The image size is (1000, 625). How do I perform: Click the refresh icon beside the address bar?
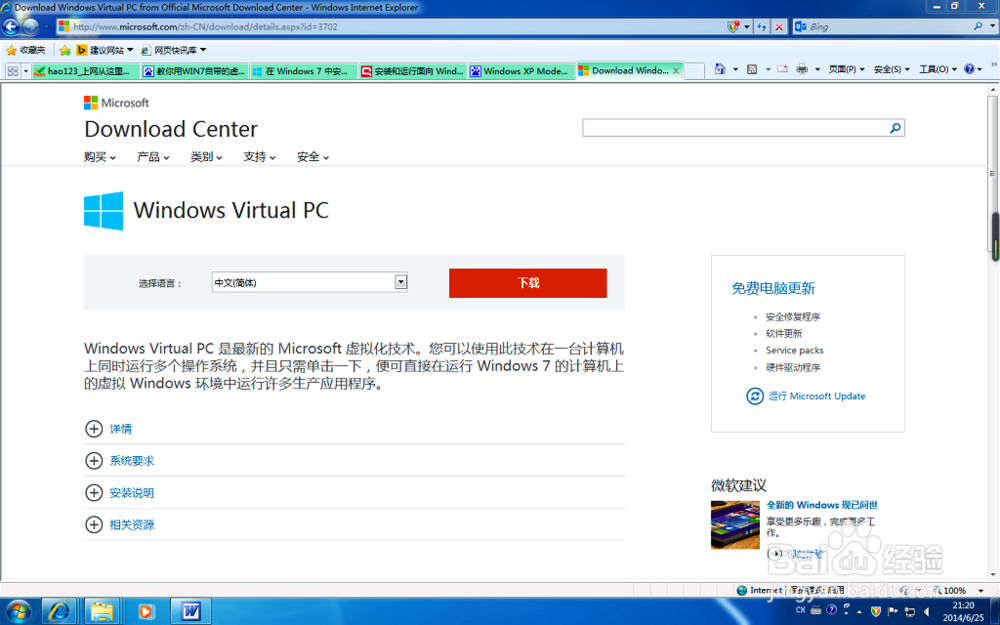pos(761,27)
